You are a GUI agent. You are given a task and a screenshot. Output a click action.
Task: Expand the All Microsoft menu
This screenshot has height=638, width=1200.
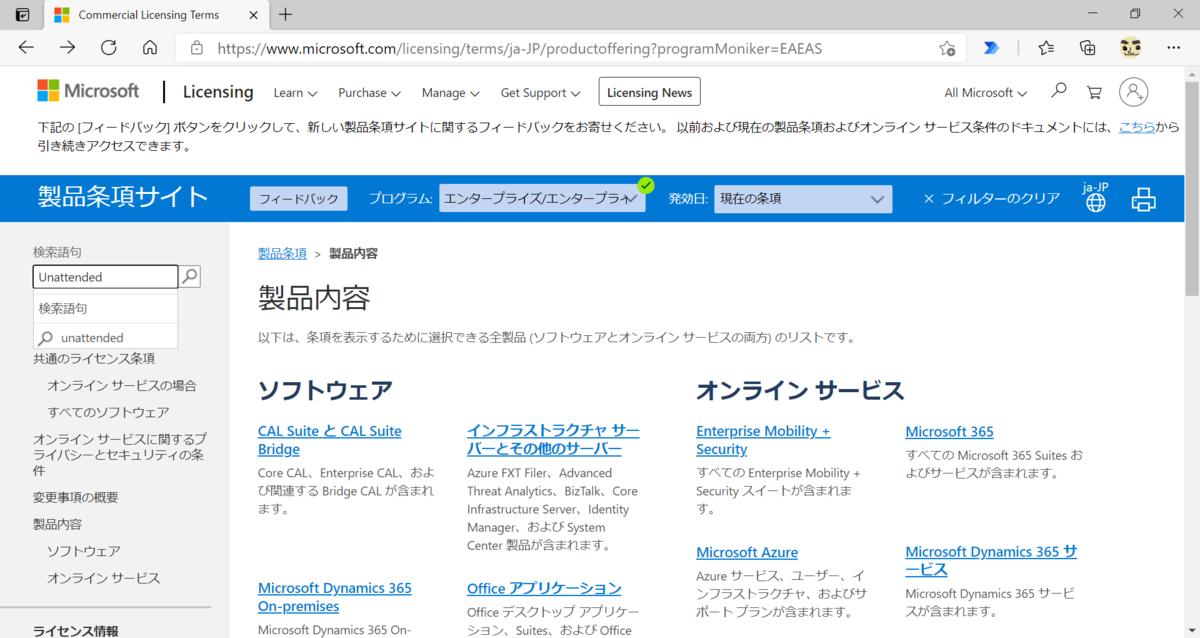click(x=985, y=92)
